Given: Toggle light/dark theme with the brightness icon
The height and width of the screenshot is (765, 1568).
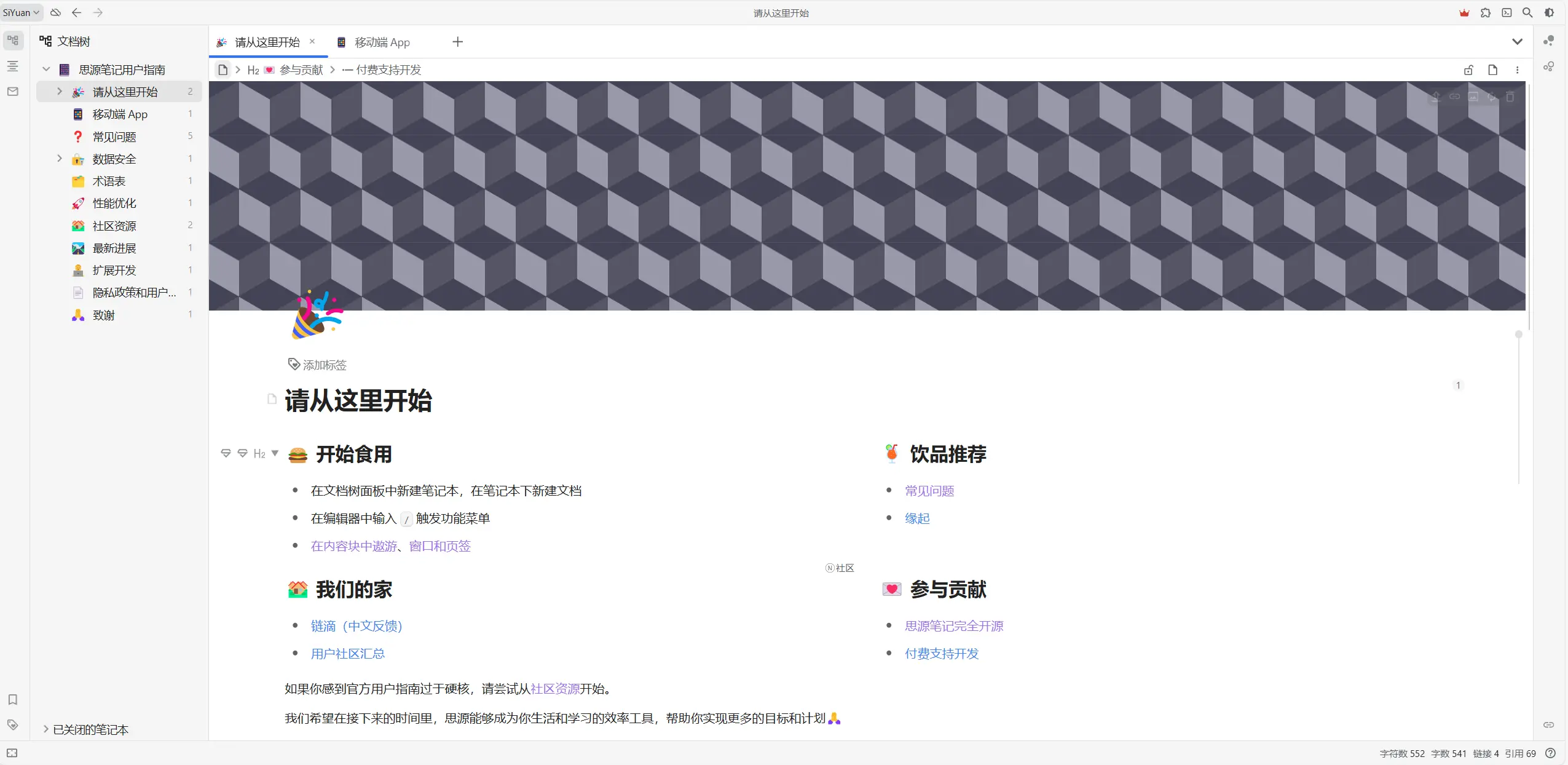Looking at the screenshot, I should coord(1549,12).
